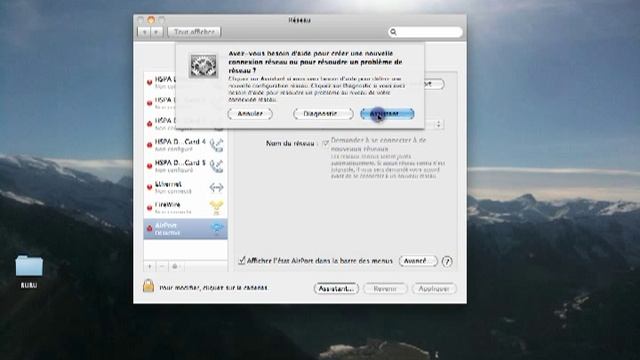Click the Tout afficher toolbar button
Viewport: 640px width, 360px height.
[194, 32]
